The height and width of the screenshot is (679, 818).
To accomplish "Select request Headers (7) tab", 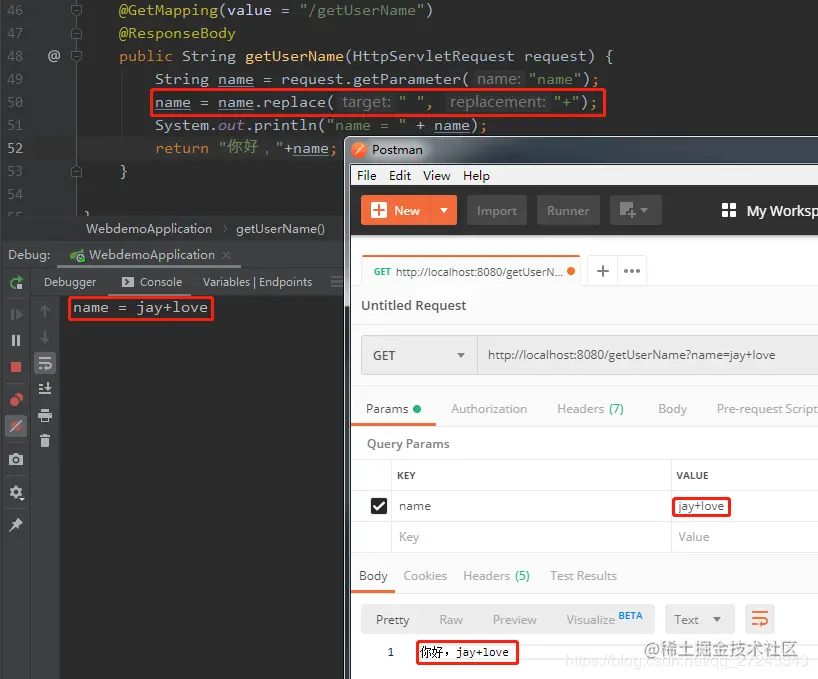I will tap(590, 409).
